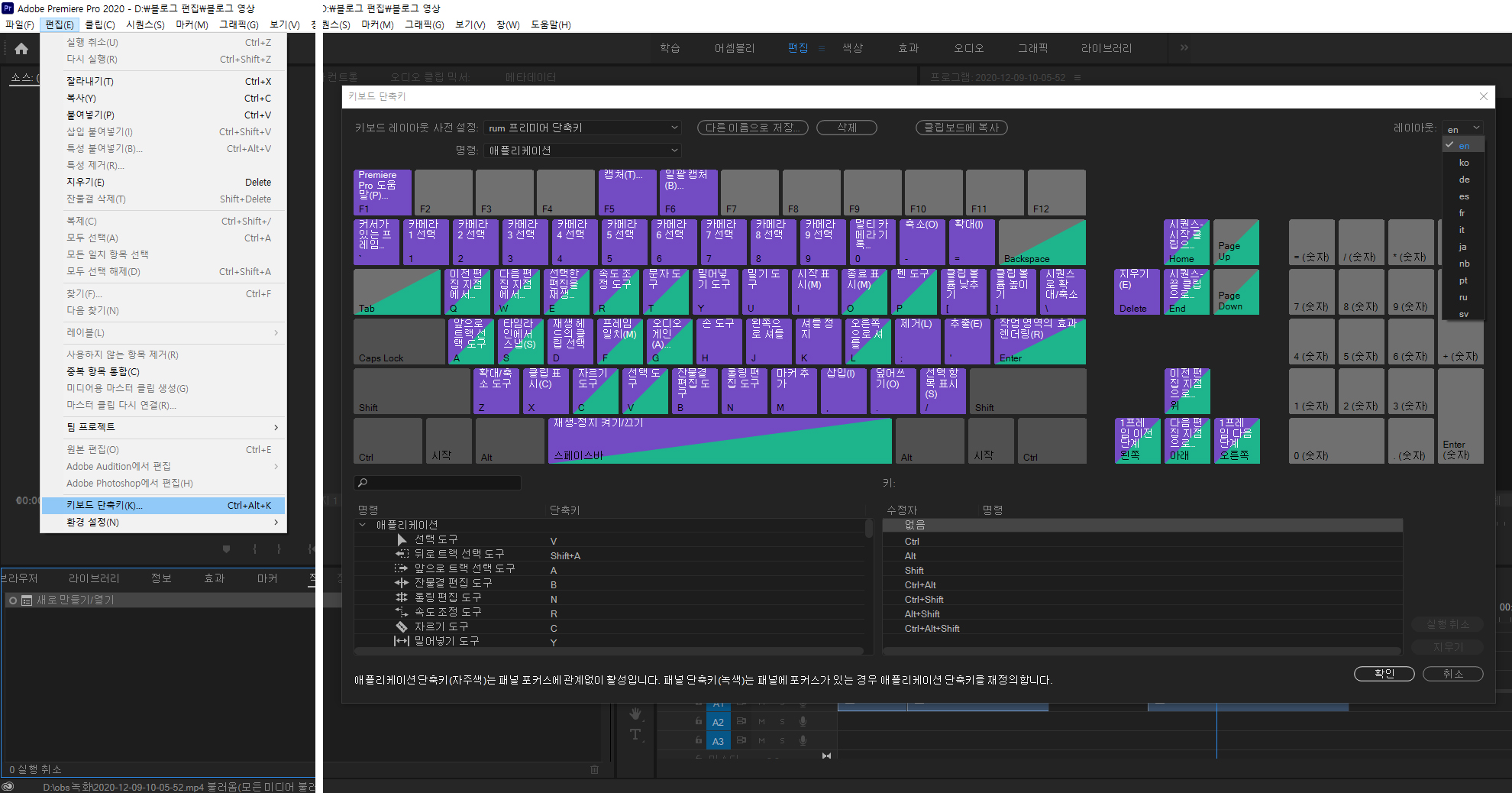This screenshot has width=1512, height=793.
Task: Open 키보드 레이아웃 사전 설정 dropdown
Action: [583, 128]
